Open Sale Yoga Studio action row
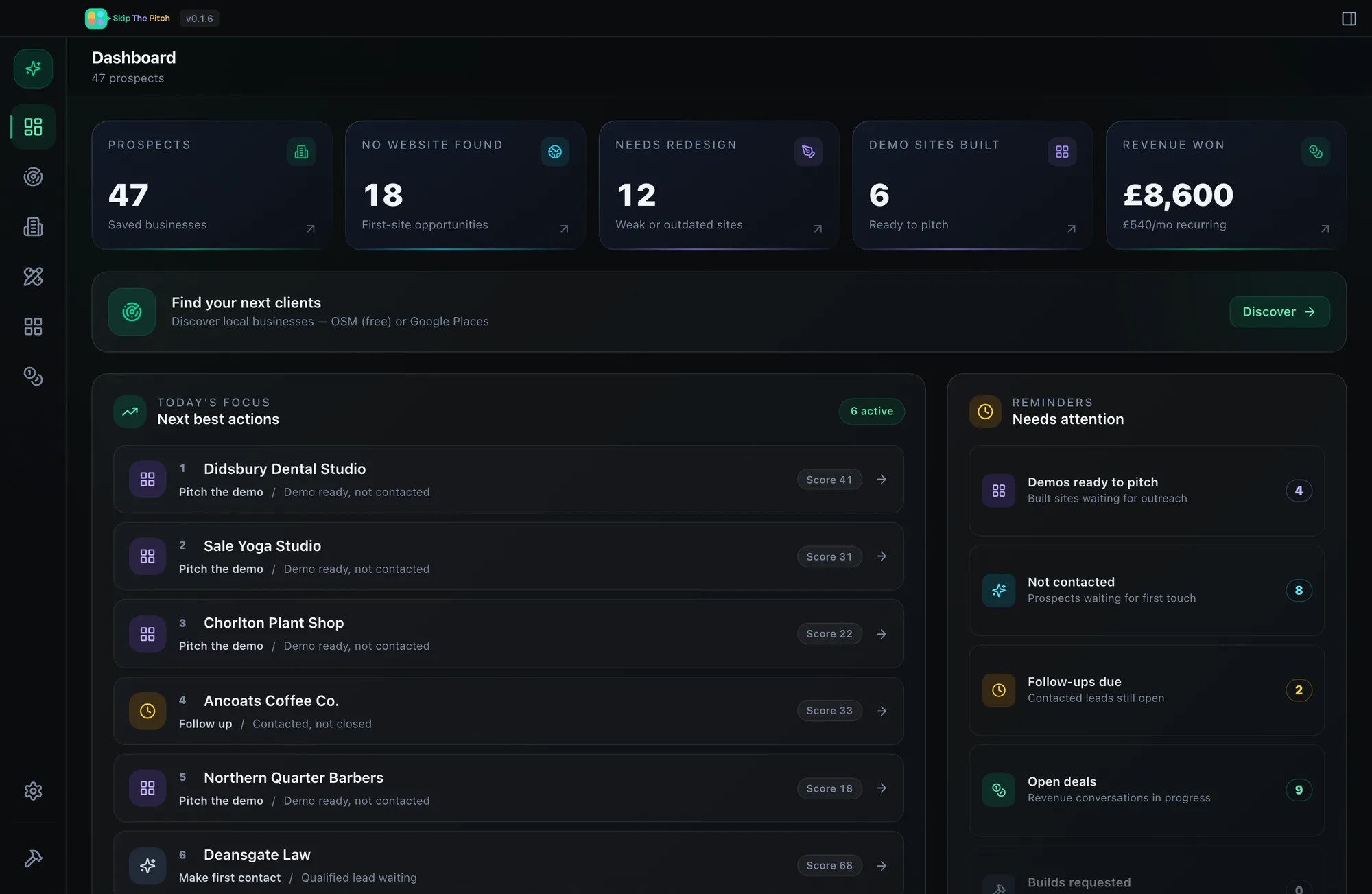 coord(508,556)
